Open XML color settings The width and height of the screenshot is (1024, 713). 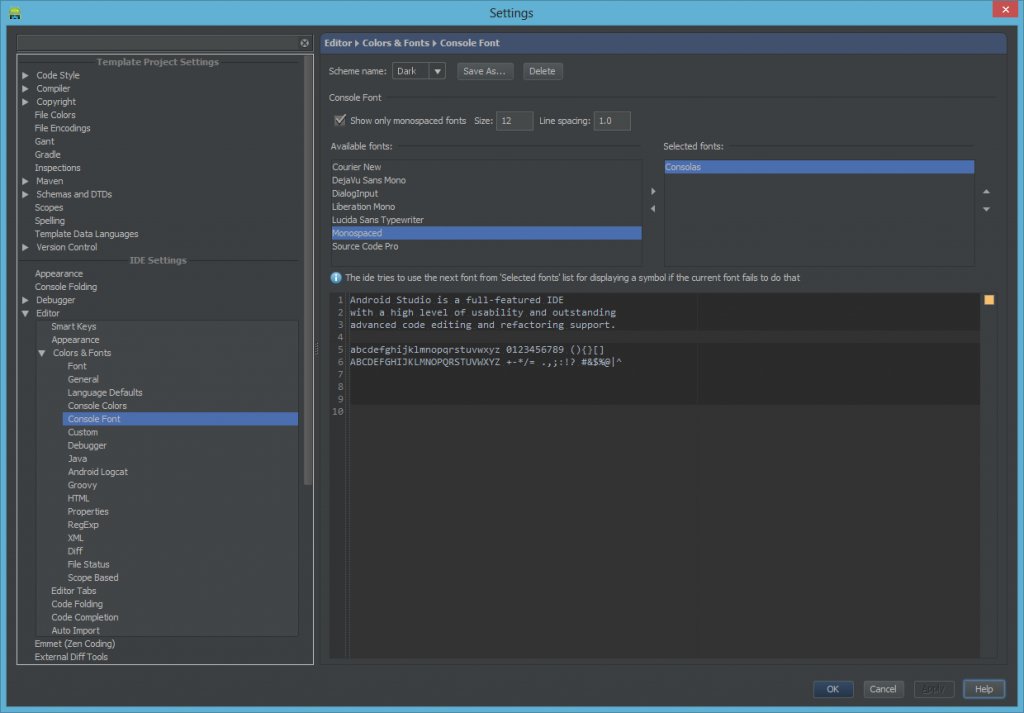(76, 538)
